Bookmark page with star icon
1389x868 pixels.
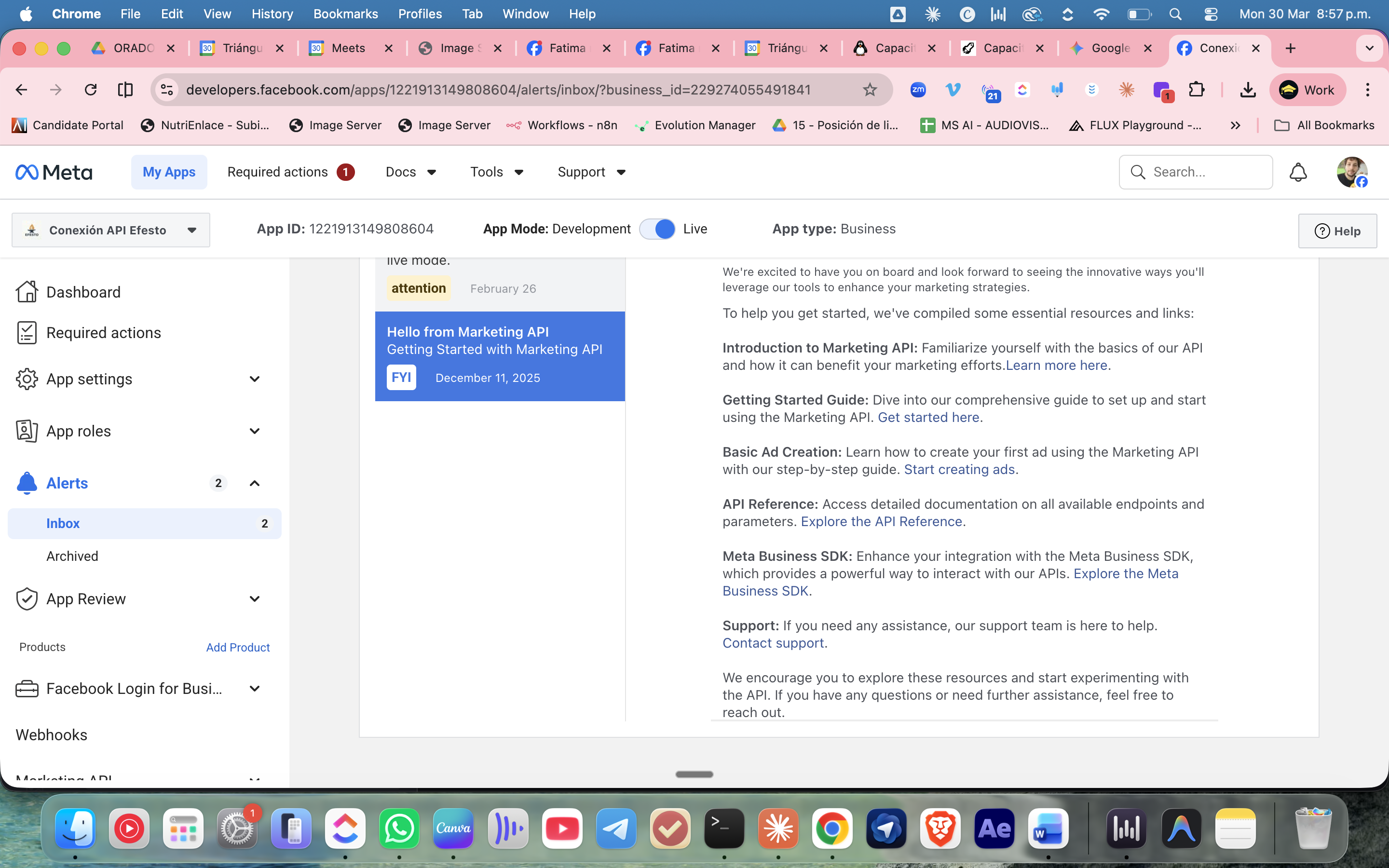pos(870,90)
